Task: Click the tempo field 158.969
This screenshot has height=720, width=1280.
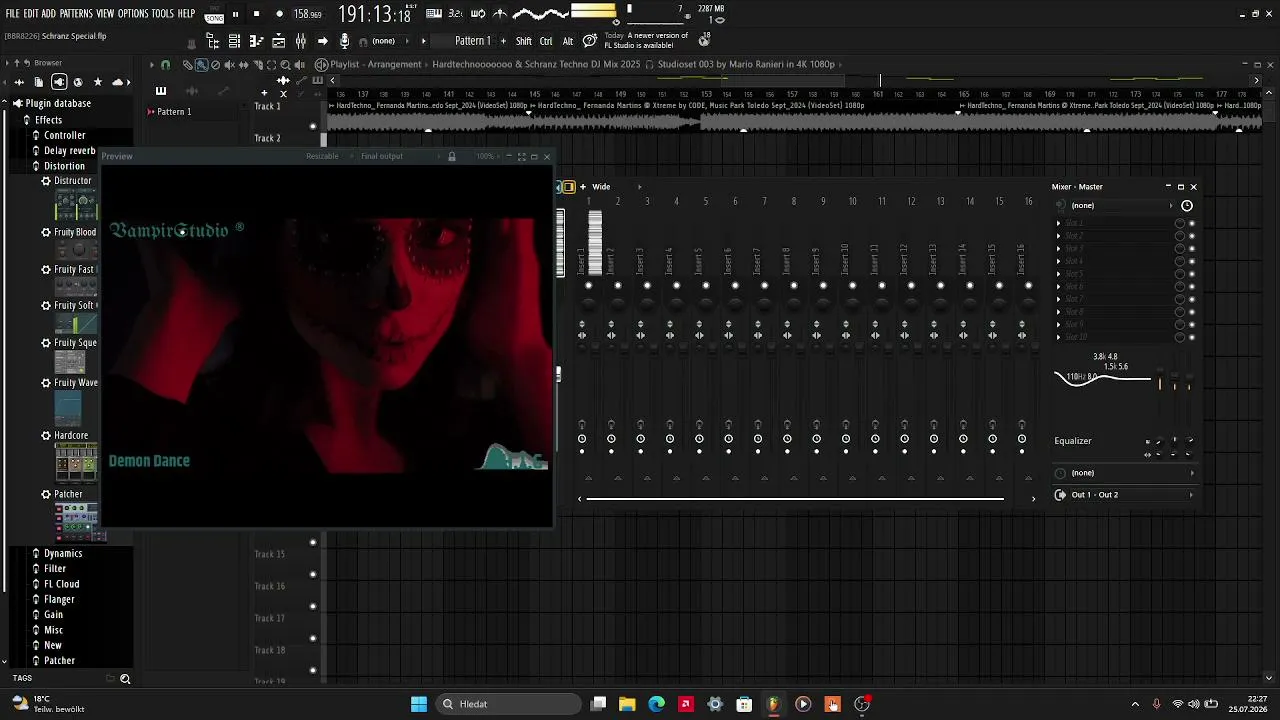Action: coord(308,15)
